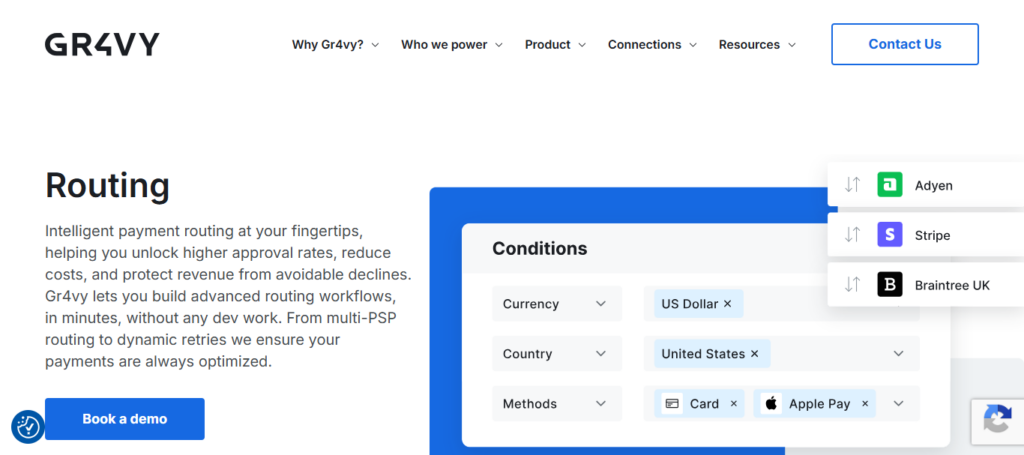Click the reorder arrows beside Stripe

(x=852, y=235)
